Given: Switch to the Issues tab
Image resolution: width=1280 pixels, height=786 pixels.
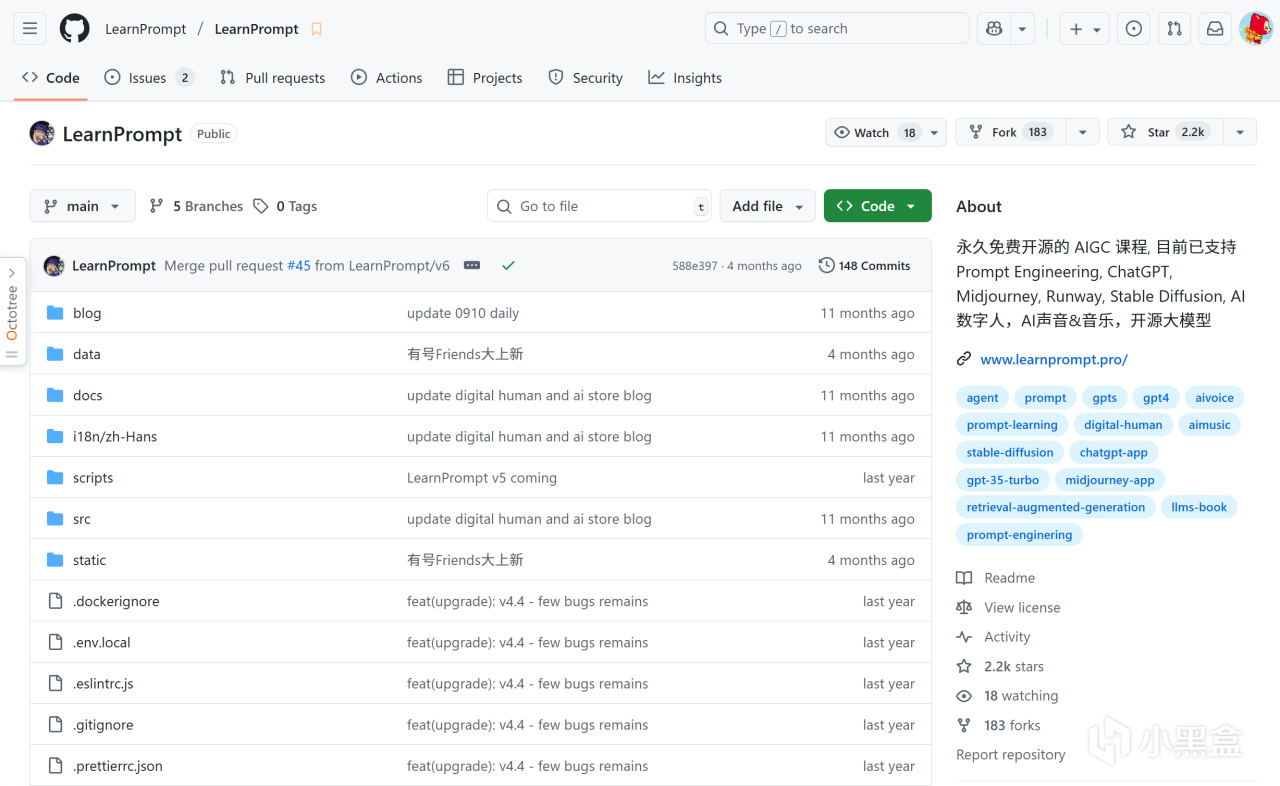Looking at the screenshot, I should click(149, 78).
